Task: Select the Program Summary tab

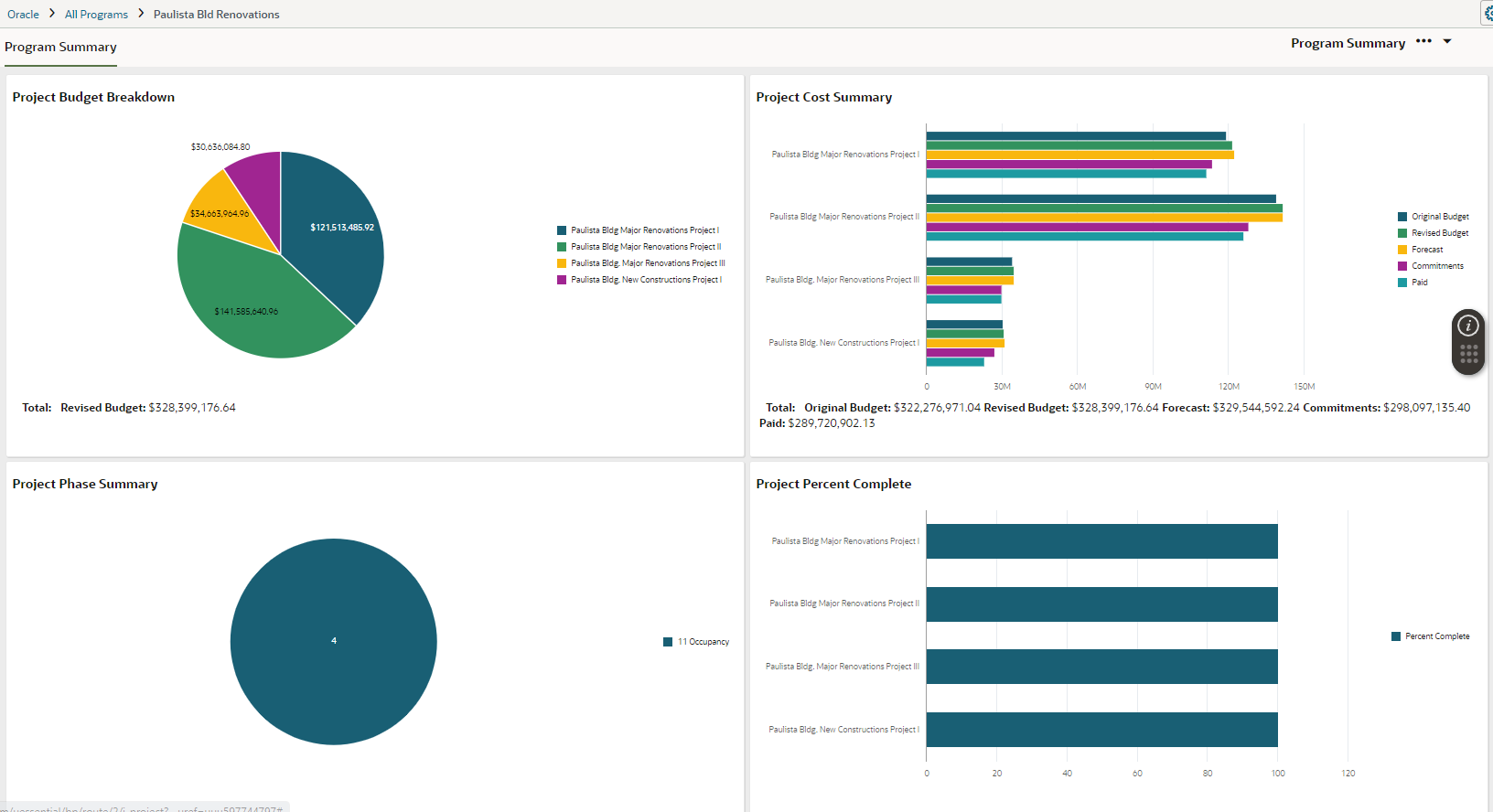Action: point(60,47)
